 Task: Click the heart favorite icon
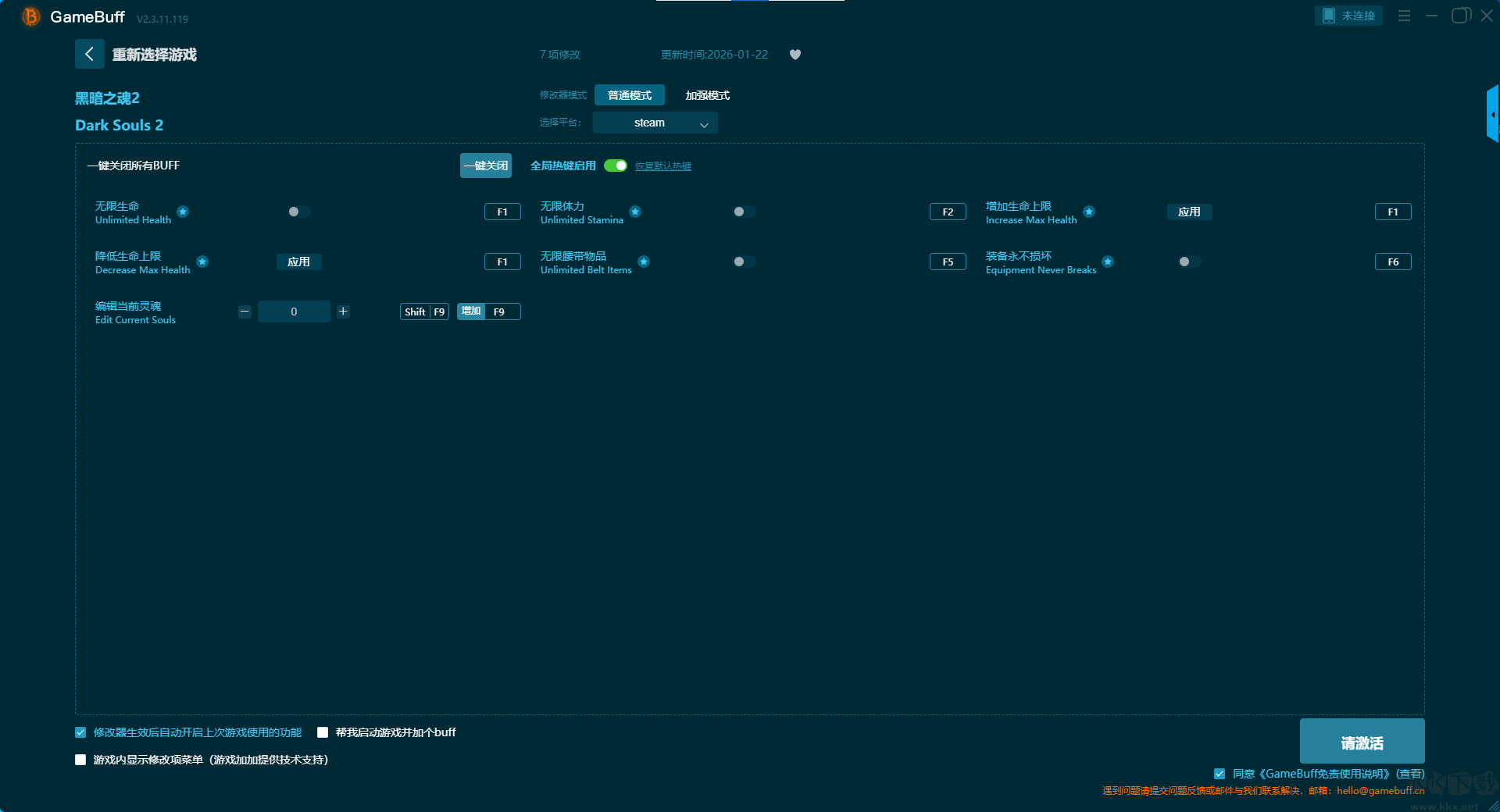pyautogui.click(x=795, y=55)
